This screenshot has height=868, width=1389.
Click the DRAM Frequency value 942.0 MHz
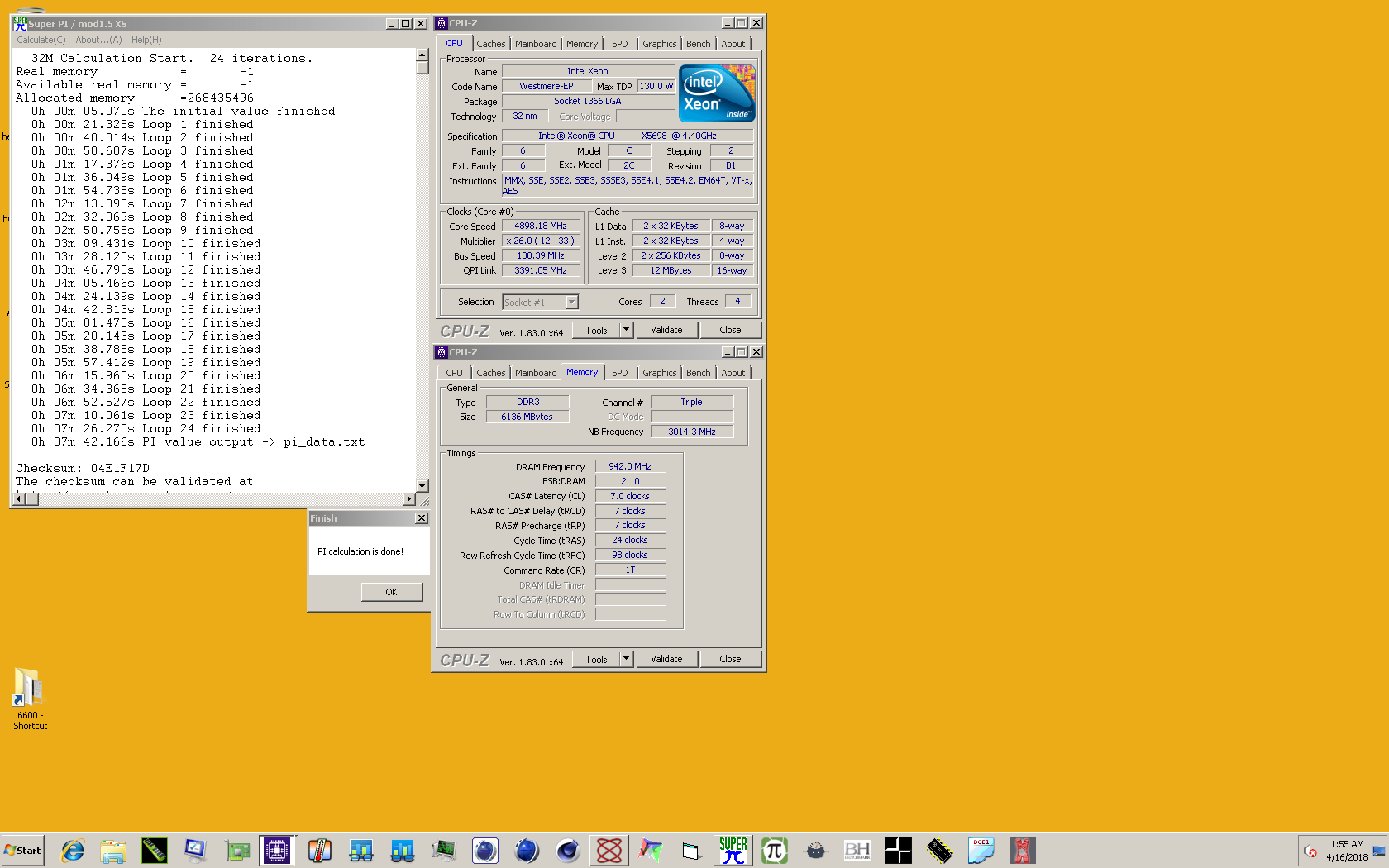click(630, 466)
